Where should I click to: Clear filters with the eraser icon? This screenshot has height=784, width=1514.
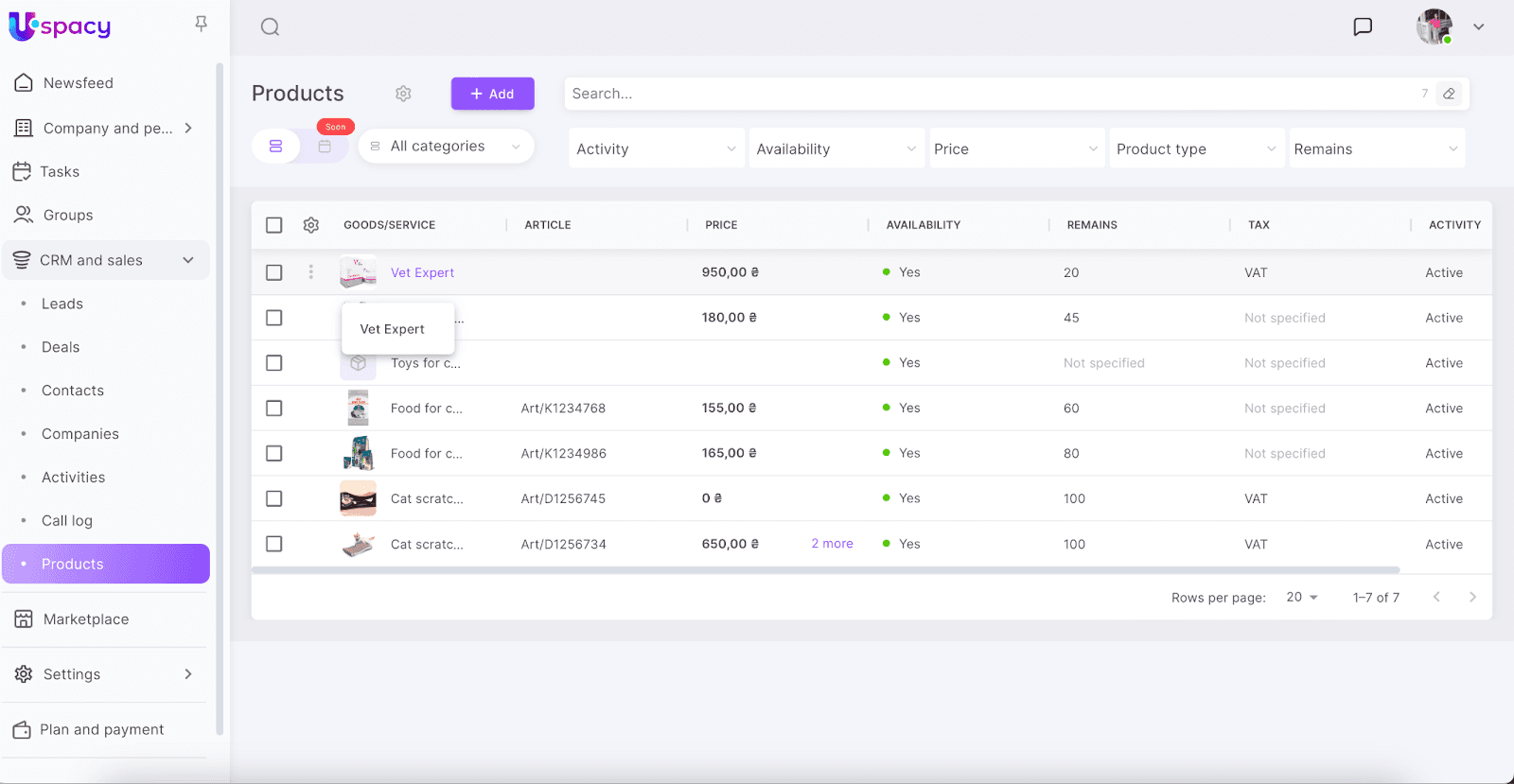pos(1449,94)
